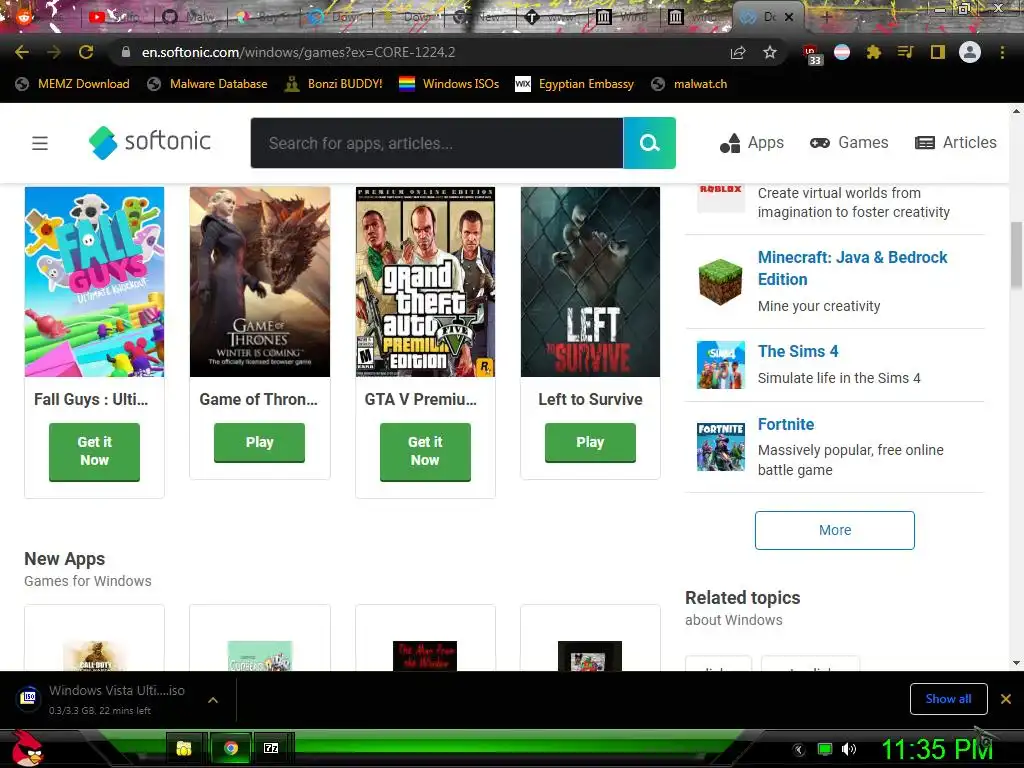Open the Left to Survive cover thumbnail
Image resolution: width=1024 pixels, height=768 pixels.
tap(590, 281)
